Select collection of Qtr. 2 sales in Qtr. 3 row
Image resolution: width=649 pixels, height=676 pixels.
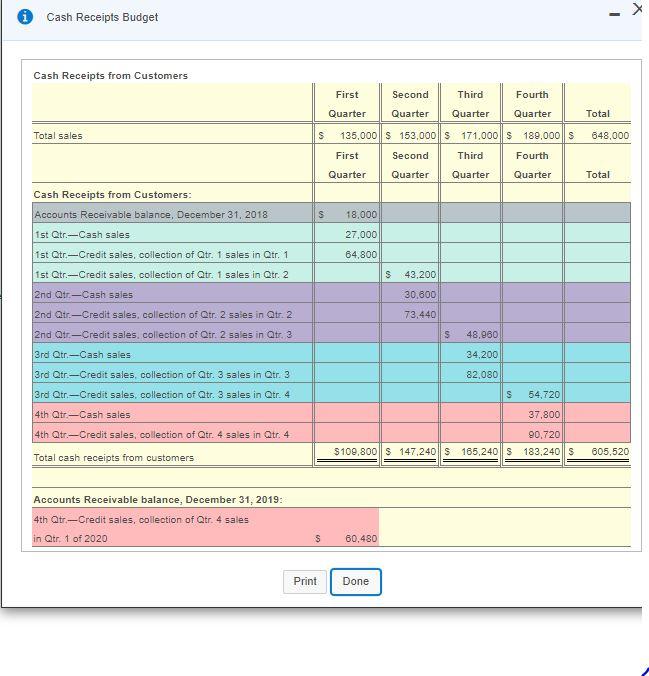tap(331, 334)
